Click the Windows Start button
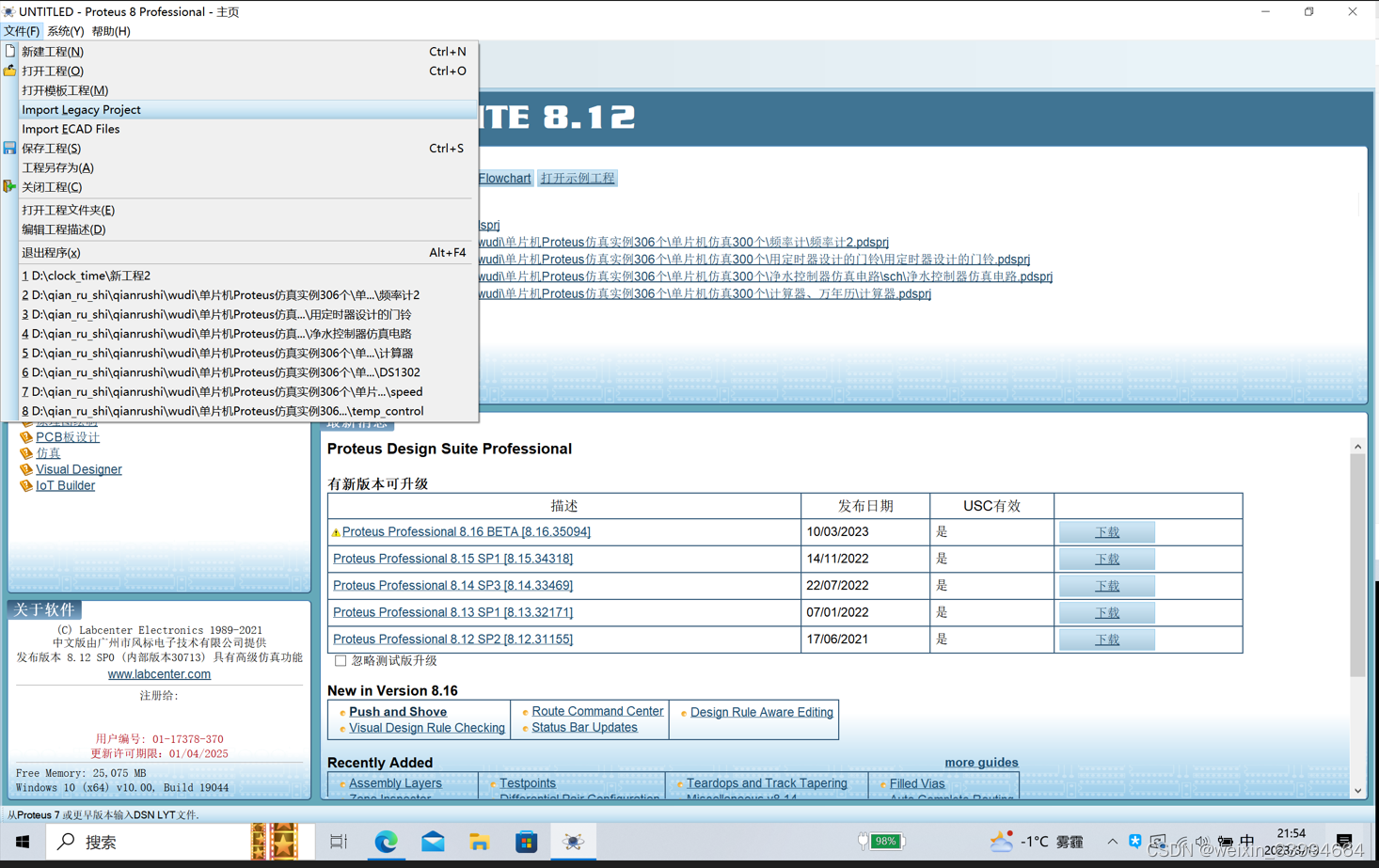Viewport: 1379px width, 868px height. coord(23,842)
